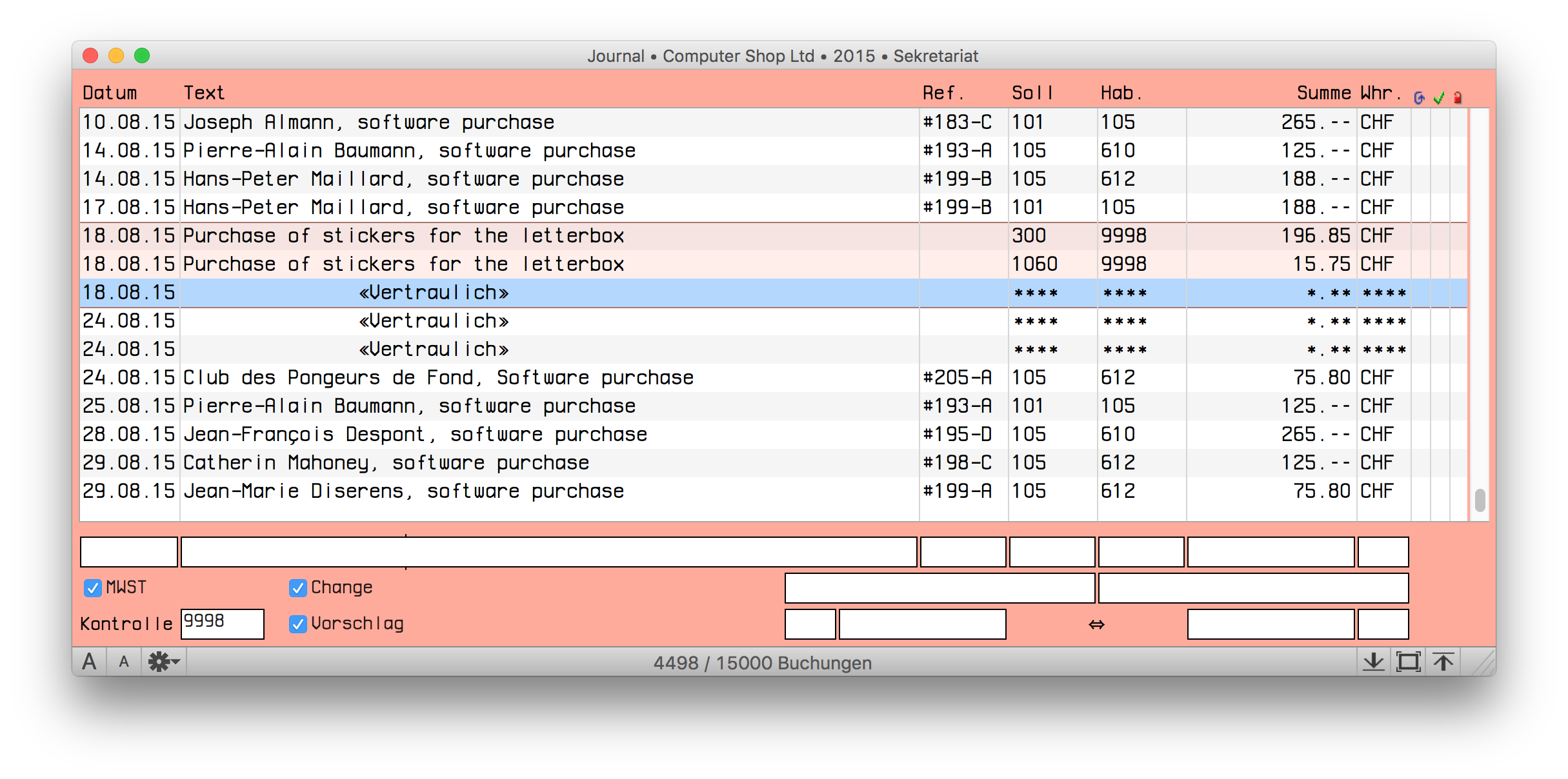
Task: Select the Joseph Almann software purchase row
Action: pyautogui.click(x=368, y=122)
